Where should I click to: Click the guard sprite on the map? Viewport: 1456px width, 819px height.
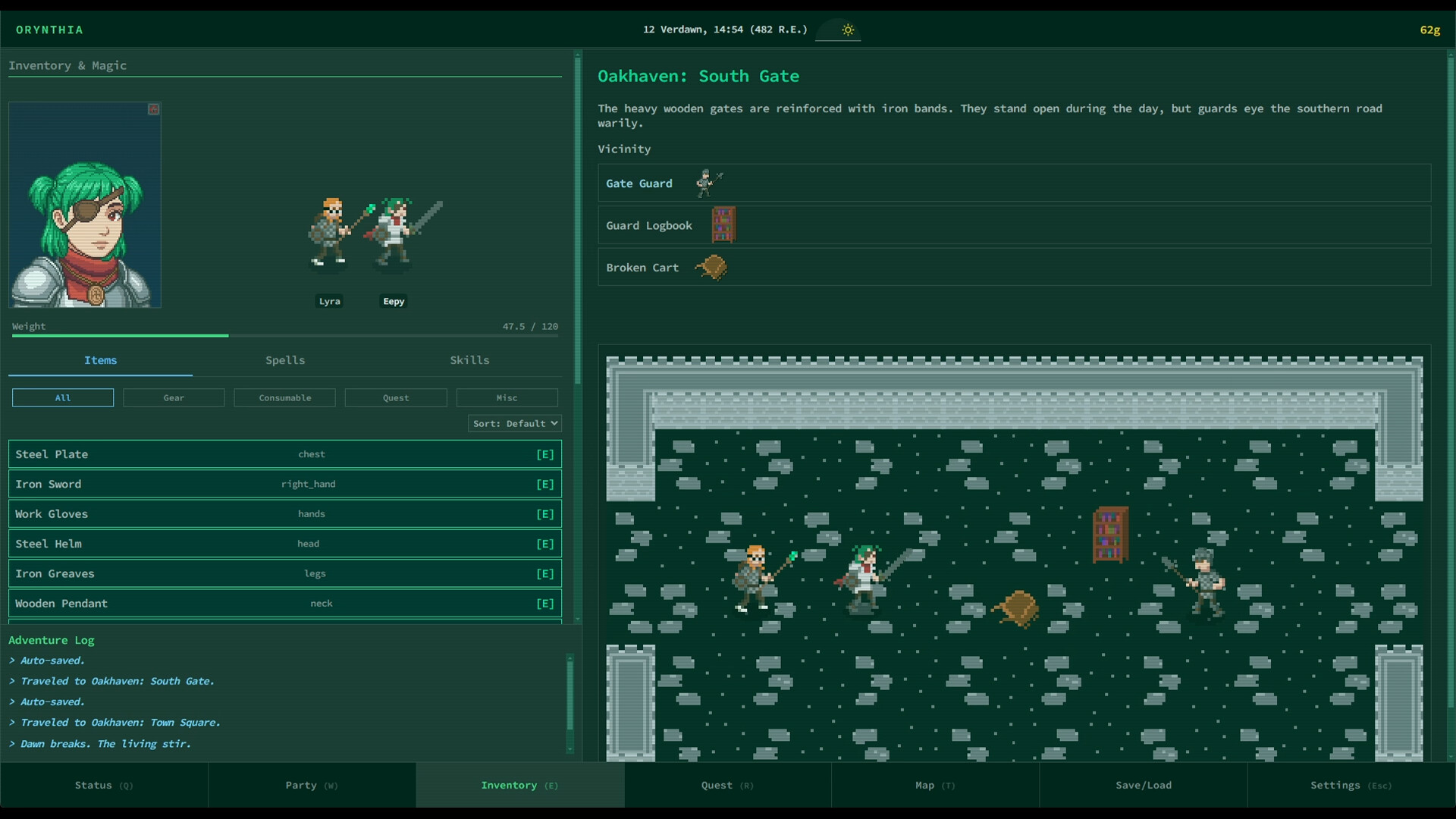click(1207, 580)
